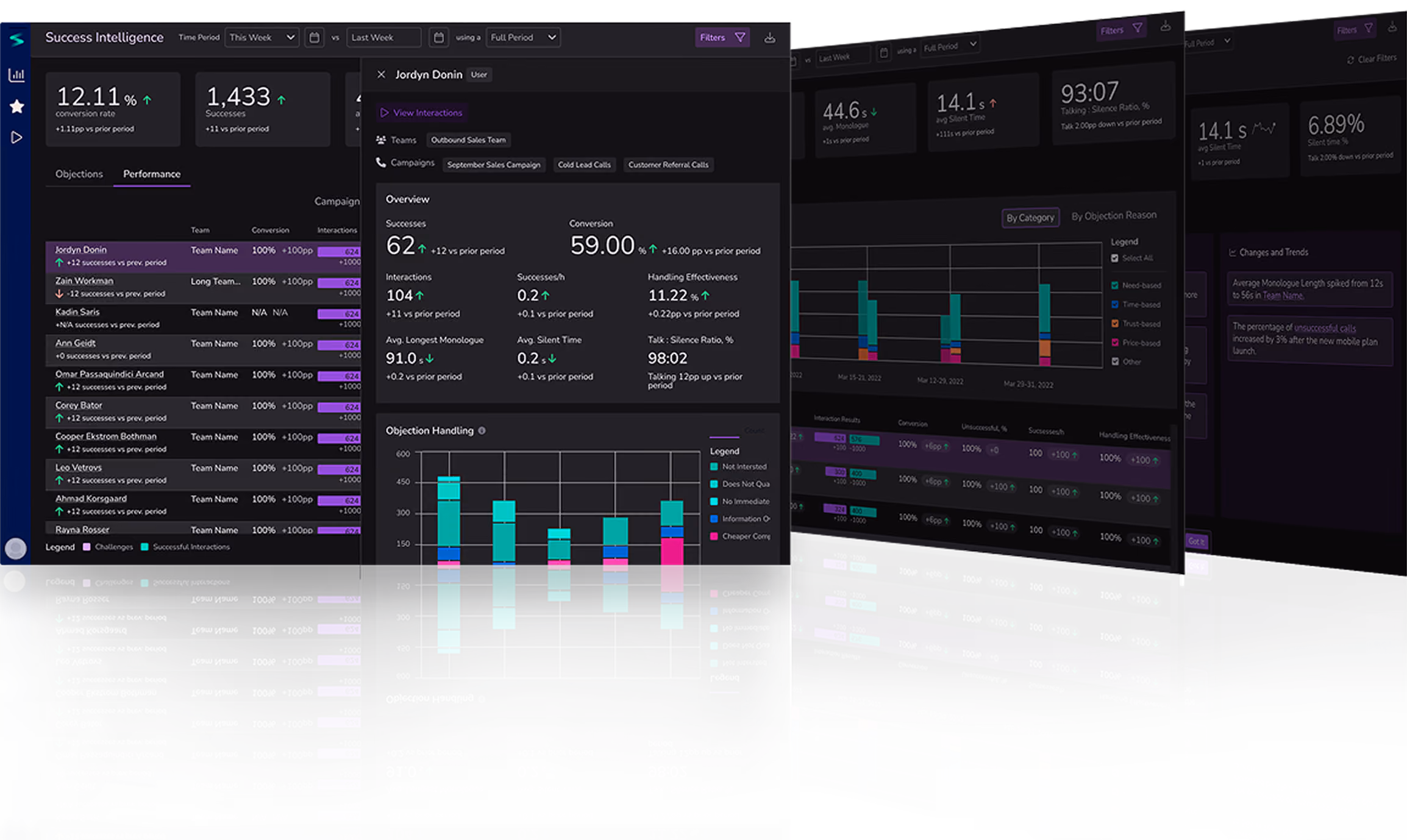This screenshot has width=1407, height=840.
Task: Click calendar icon in middle background window
Action: point(883,54)
